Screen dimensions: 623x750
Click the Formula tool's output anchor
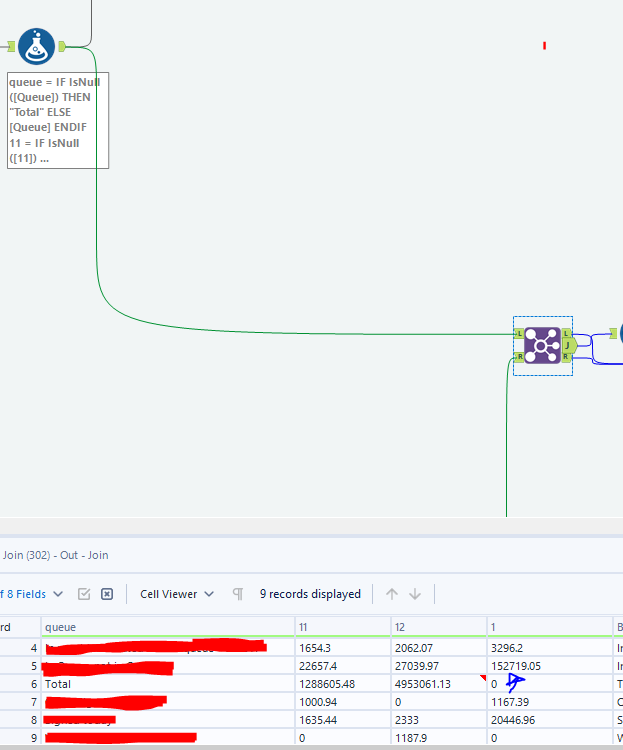pos(62,46)
